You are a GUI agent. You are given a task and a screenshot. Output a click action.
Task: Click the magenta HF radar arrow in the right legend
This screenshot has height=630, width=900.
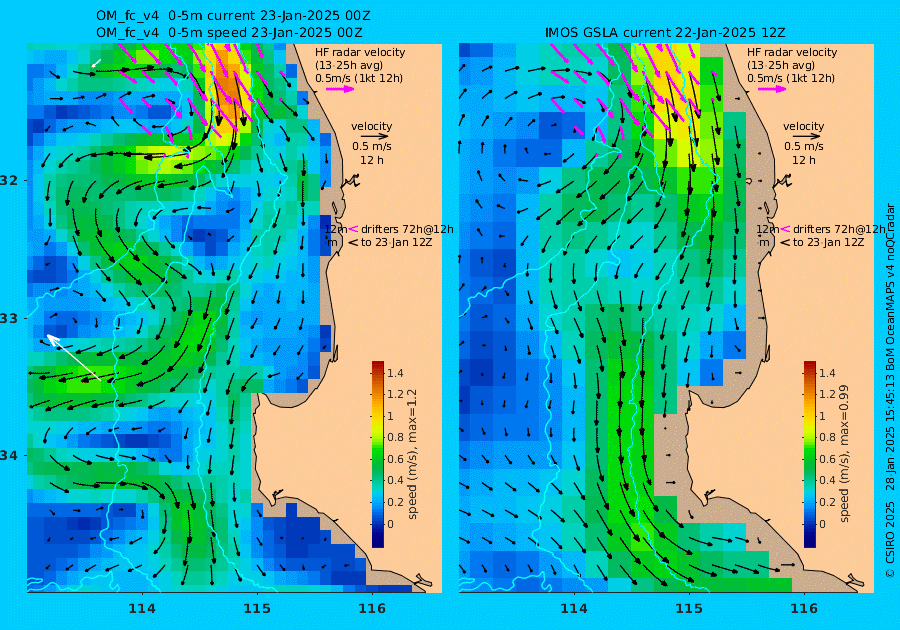coord(773,89)
